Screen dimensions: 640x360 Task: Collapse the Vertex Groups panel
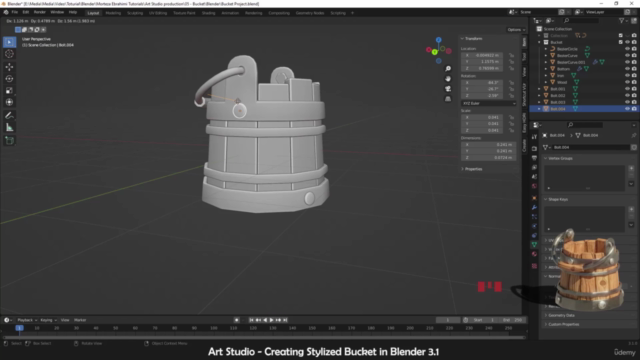pos(560,158)
